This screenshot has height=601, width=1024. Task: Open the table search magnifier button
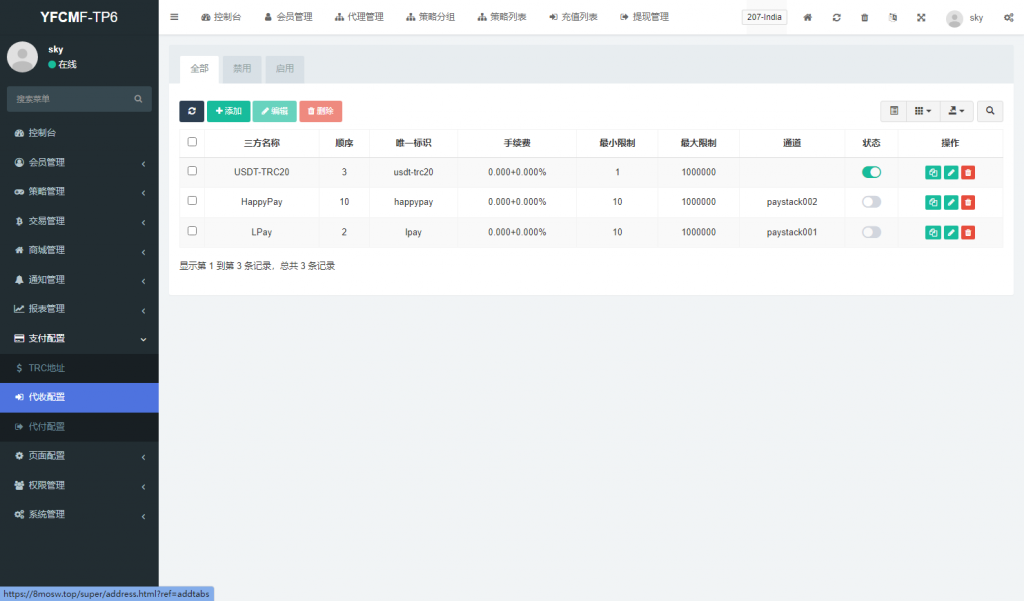[990, 111]
